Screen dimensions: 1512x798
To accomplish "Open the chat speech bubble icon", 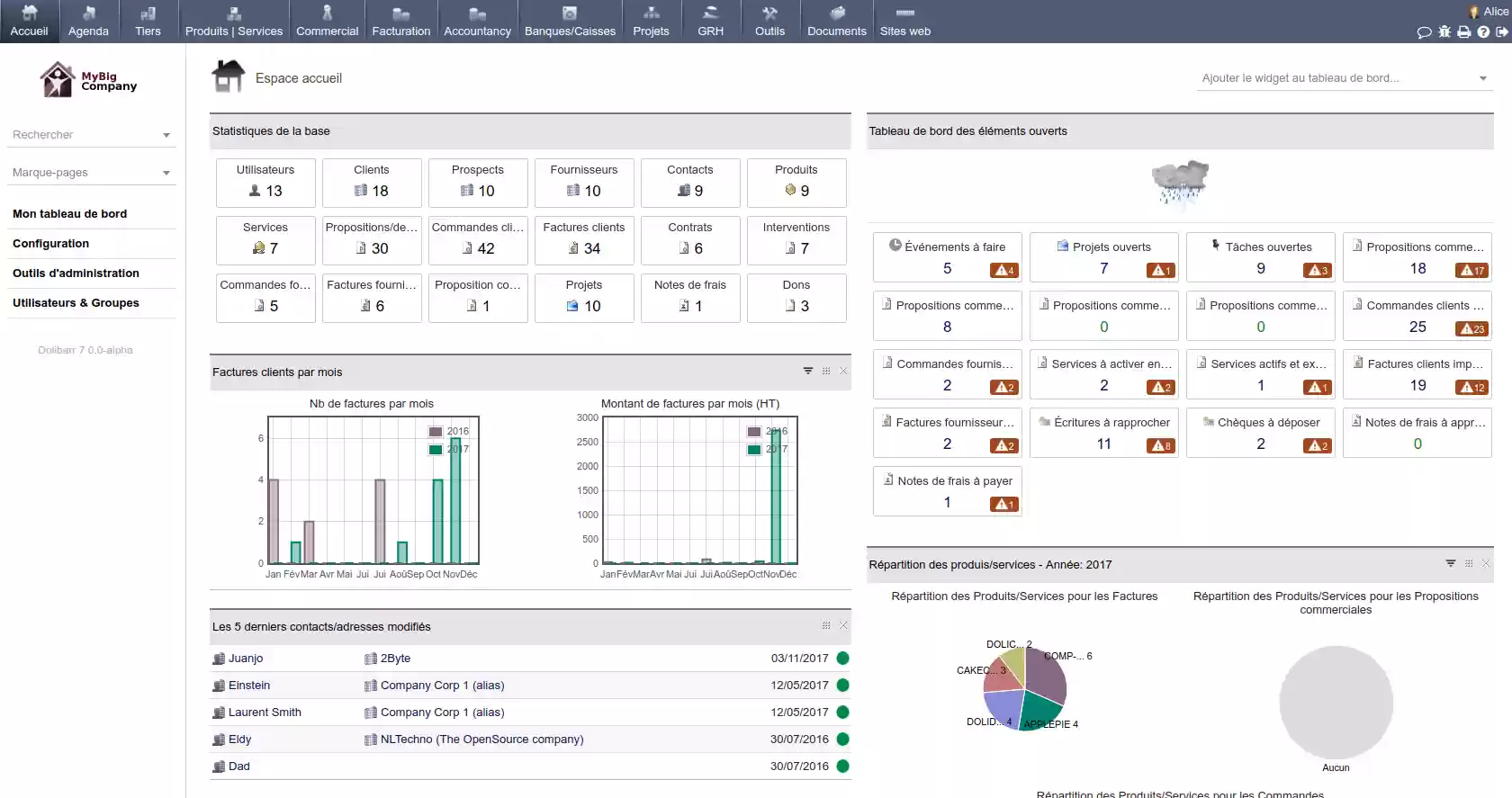I will point(1424,31).
